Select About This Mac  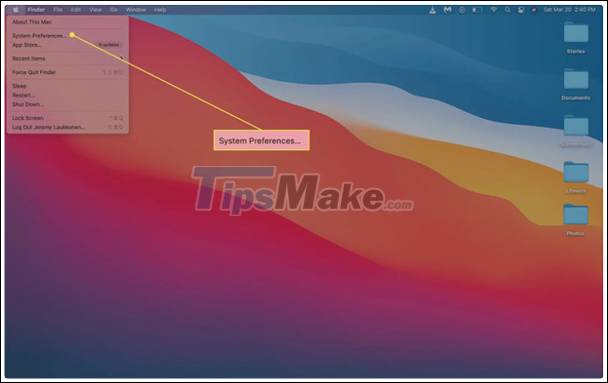[x=67, y=22]
